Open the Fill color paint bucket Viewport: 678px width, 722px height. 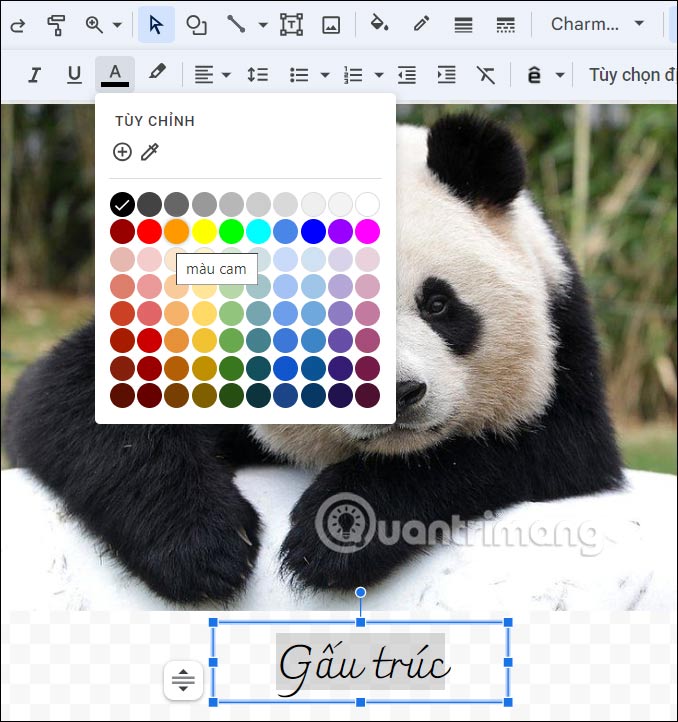[x=379, y=23]
